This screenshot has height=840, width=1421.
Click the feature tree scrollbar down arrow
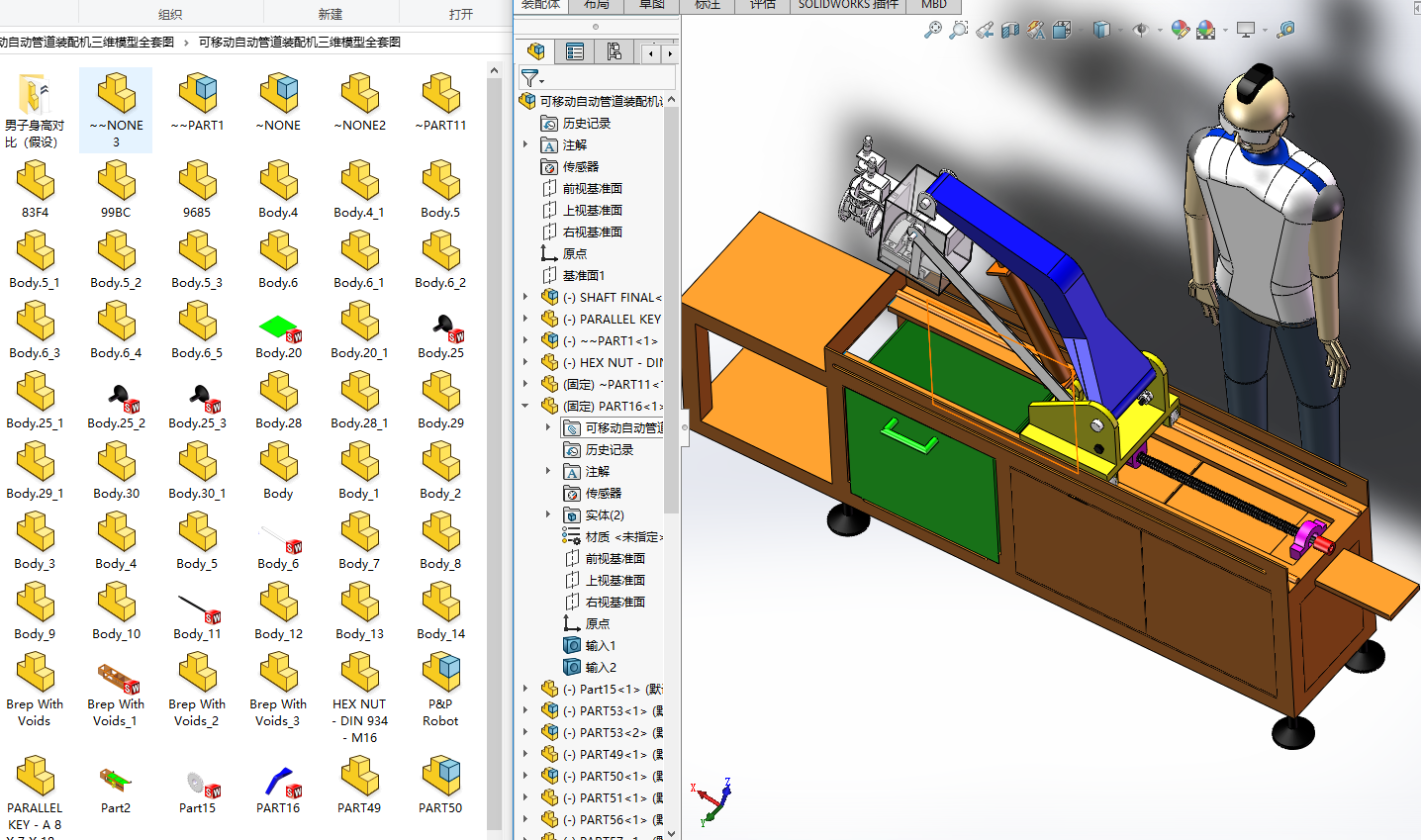click(672, 833)
